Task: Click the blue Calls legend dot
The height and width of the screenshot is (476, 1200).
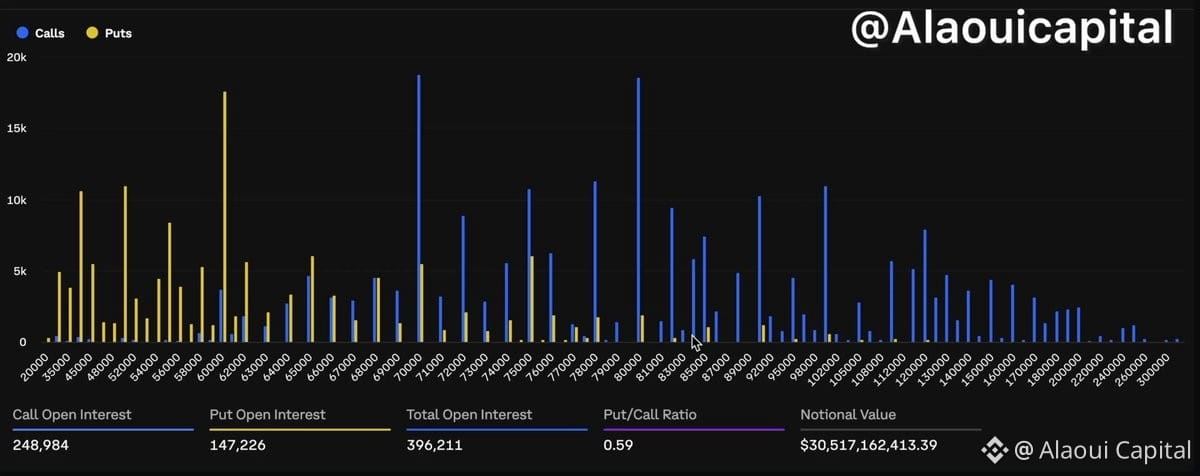Action: 22,33
